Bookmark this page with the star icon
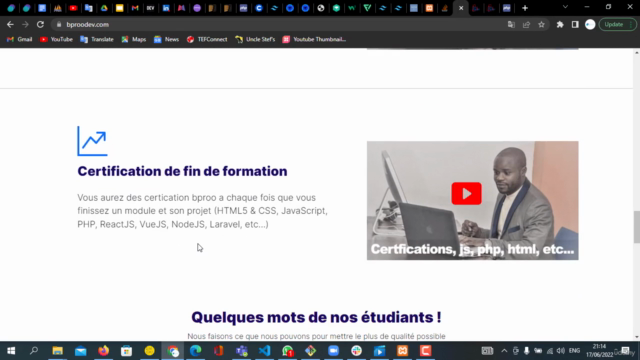This screenshot has width=640, height=360. [541, 24]
